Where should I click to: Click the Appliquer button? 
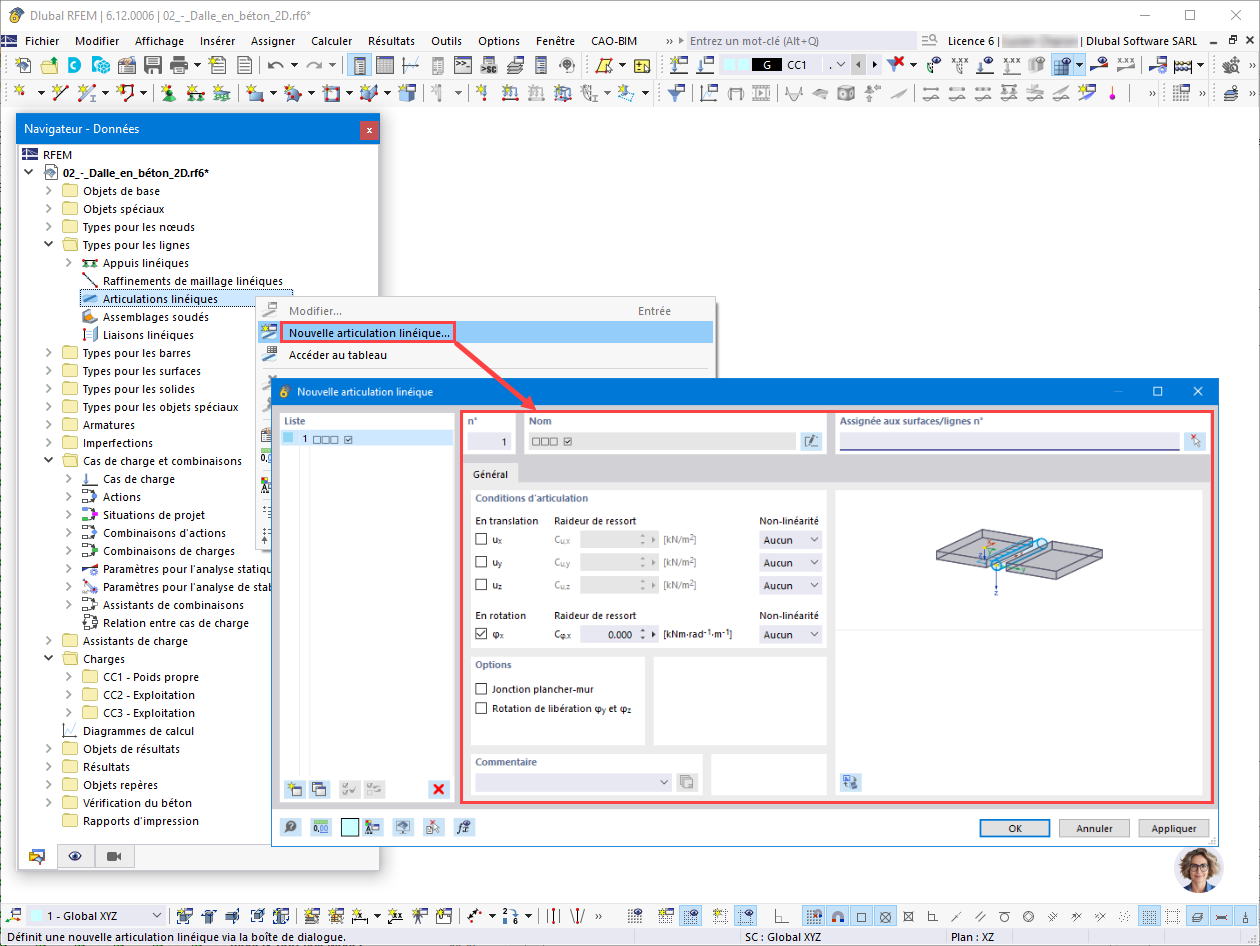pos(1174,828)
